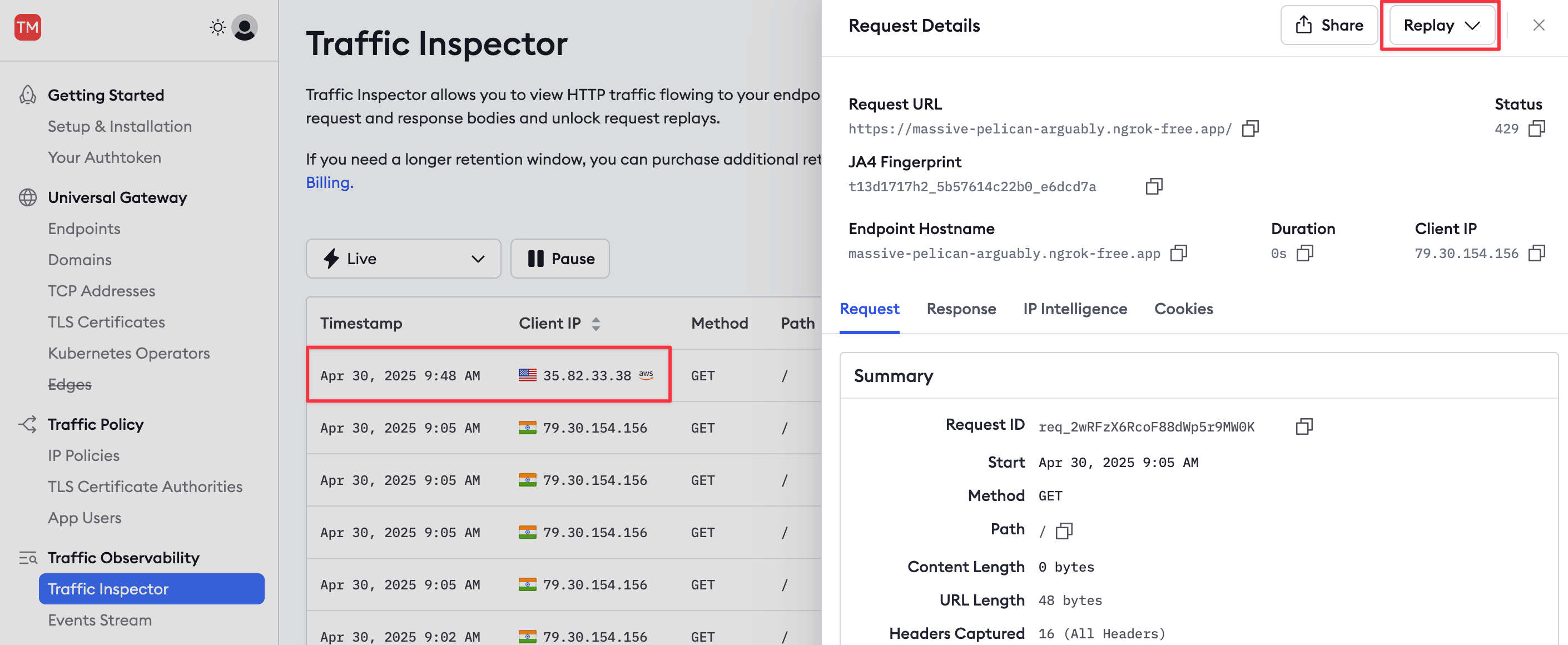Select the 35.82.33.38 request row
This screenshot has height=645, width=1568.
coord(563,375)
